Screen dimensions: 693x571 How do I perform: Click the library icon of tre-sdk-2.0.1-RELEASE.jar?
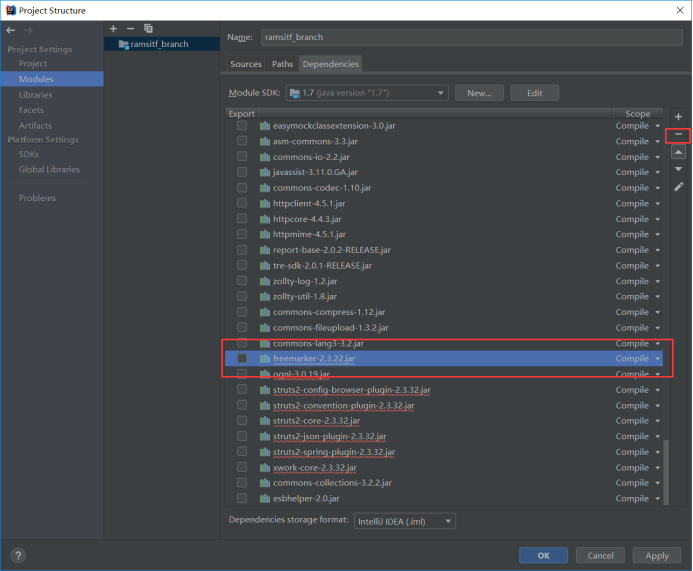[x=265, y=266]
